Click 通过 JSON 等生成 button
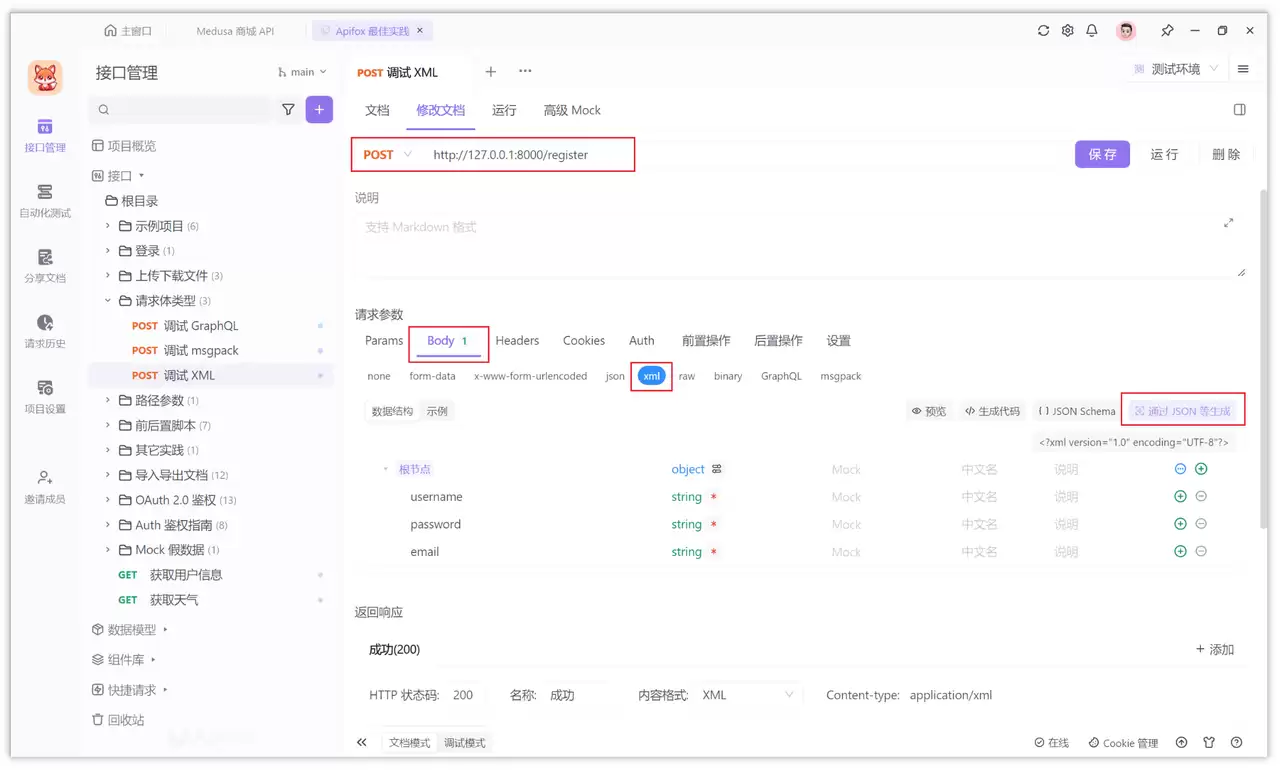Screen dimensions: 1280x771 (x=1182, y=411)
